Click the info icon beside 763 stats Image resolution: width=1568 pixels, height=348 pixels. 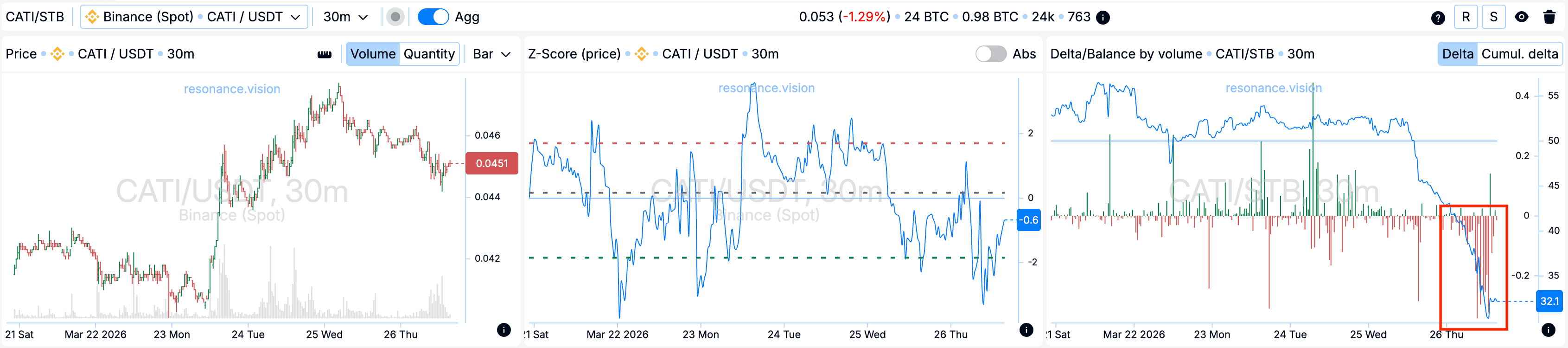point(1103,17)
